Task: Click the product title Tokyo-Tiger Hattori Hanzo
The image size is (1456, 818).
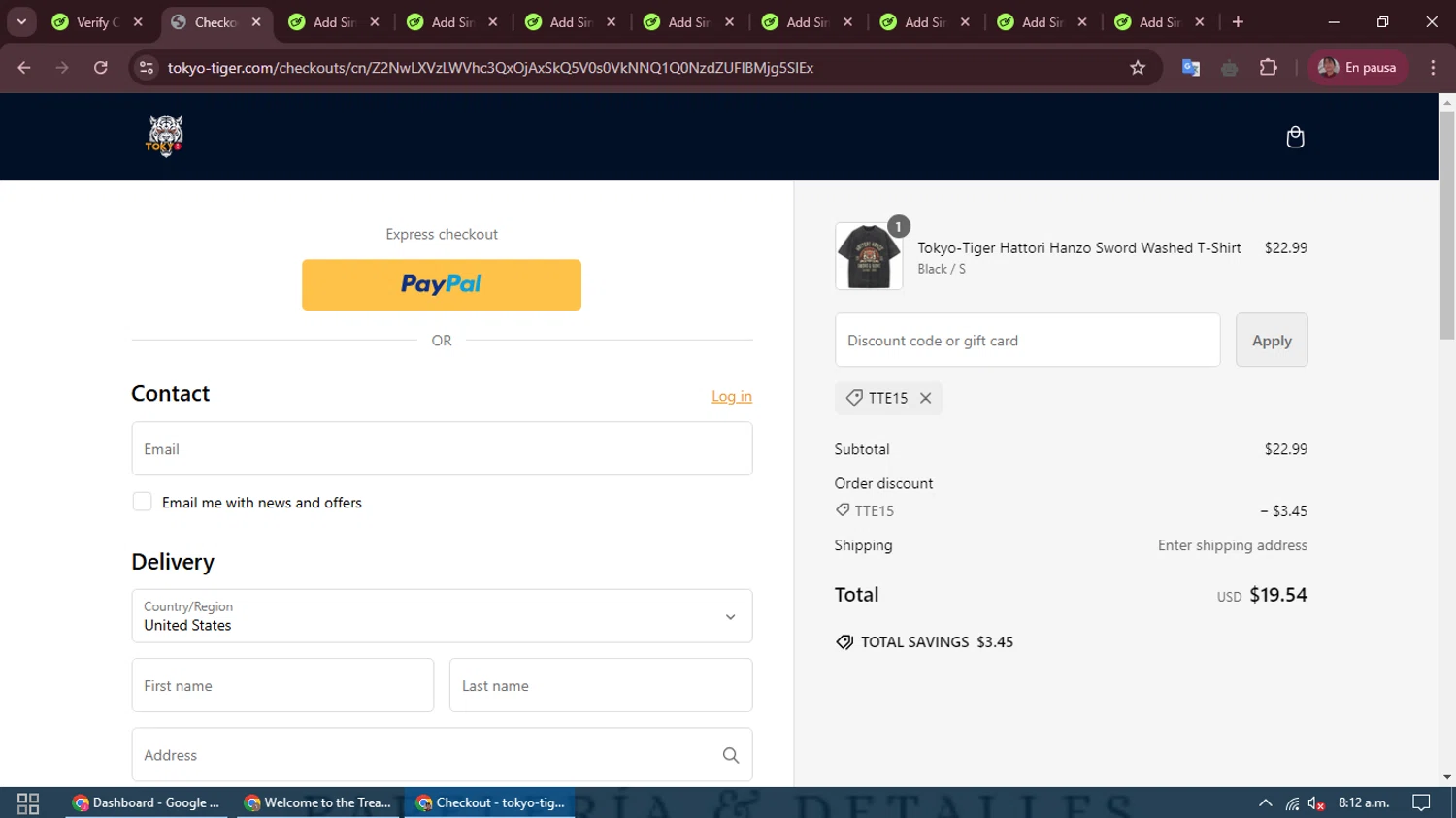Action: 1079,247
